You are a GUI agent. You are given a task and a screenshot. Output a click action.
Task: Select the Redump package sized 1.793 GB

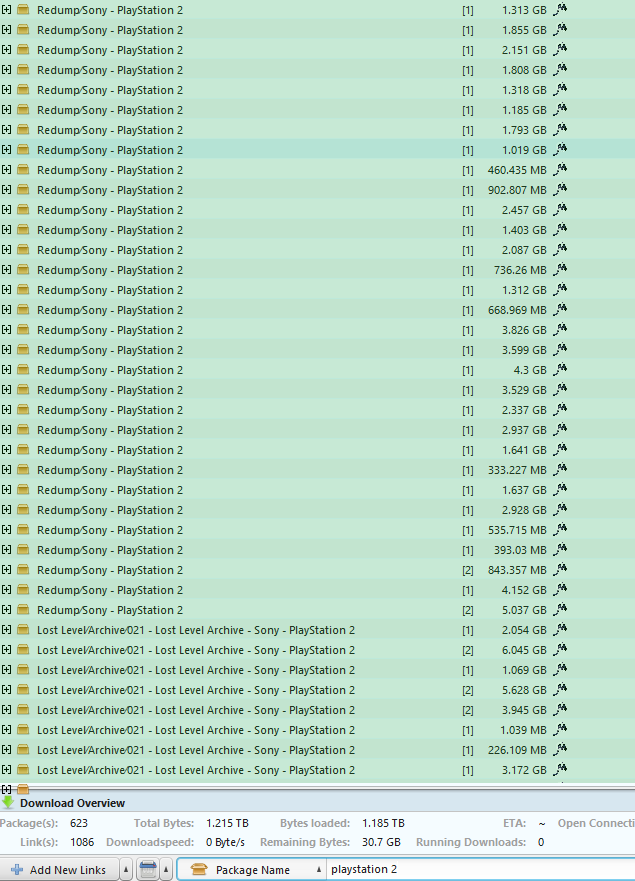coord(318,130)
